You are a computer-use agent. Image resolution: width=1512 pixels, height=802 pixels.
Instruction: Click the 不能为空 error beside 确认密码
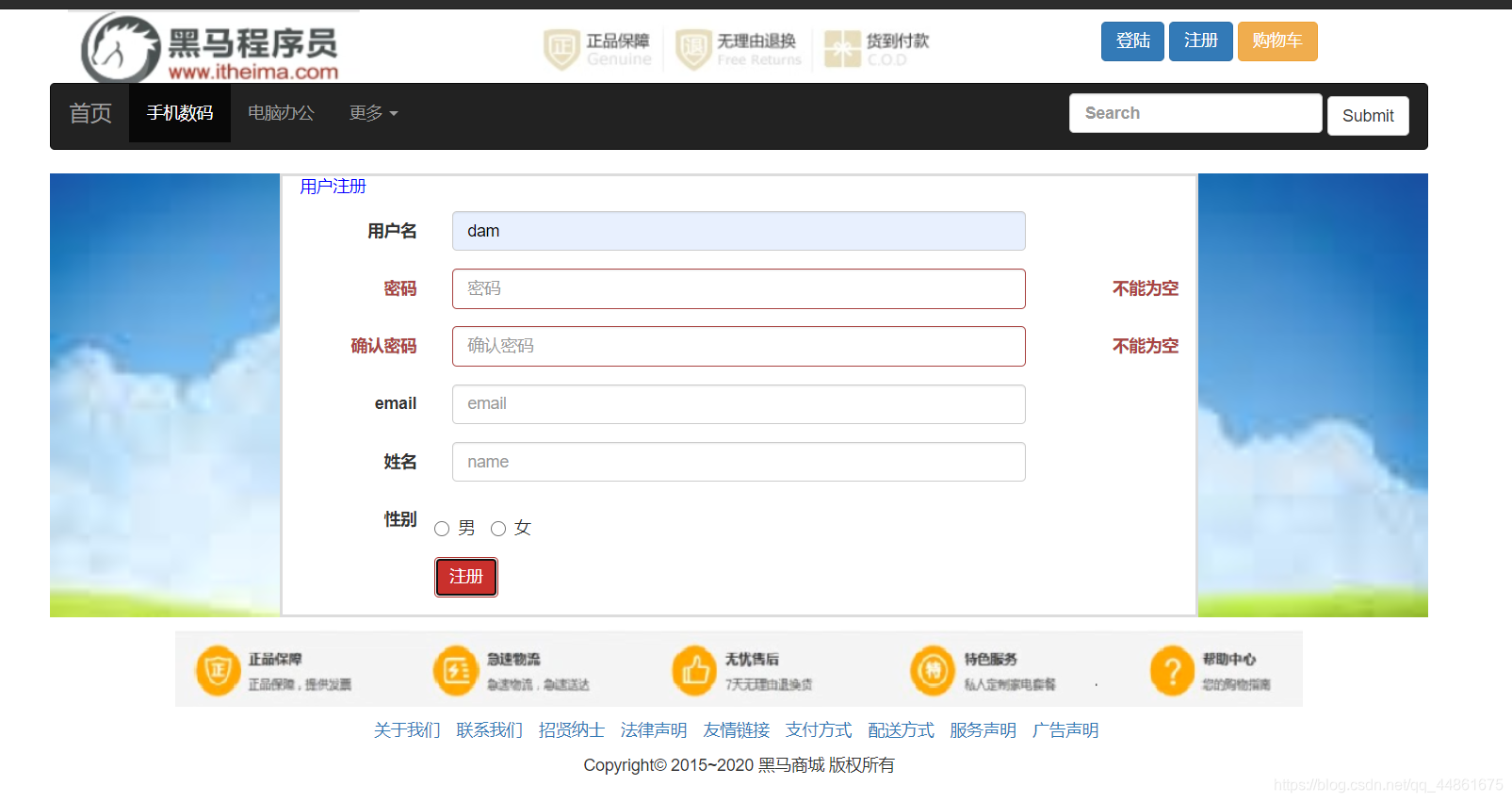pyautogui.click(x=1146, y=346)
